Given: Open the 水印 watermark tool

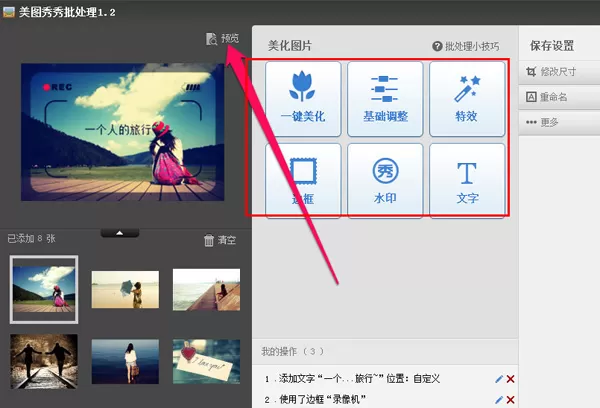Looking at the screenshot, I should point(385,181).
